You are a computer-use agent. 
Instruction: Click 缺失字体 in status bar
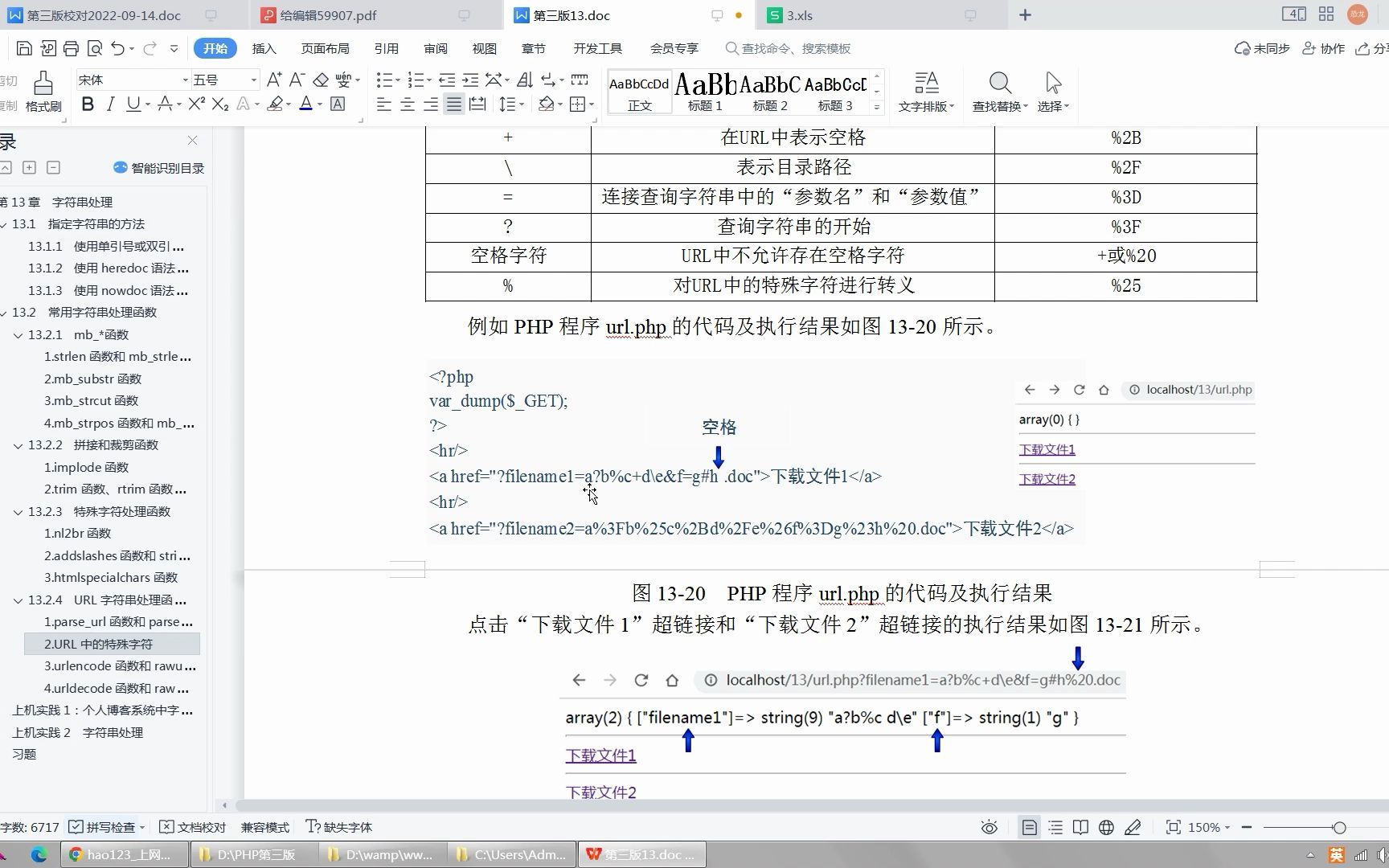pyautogui.click(x=339, y=827)
